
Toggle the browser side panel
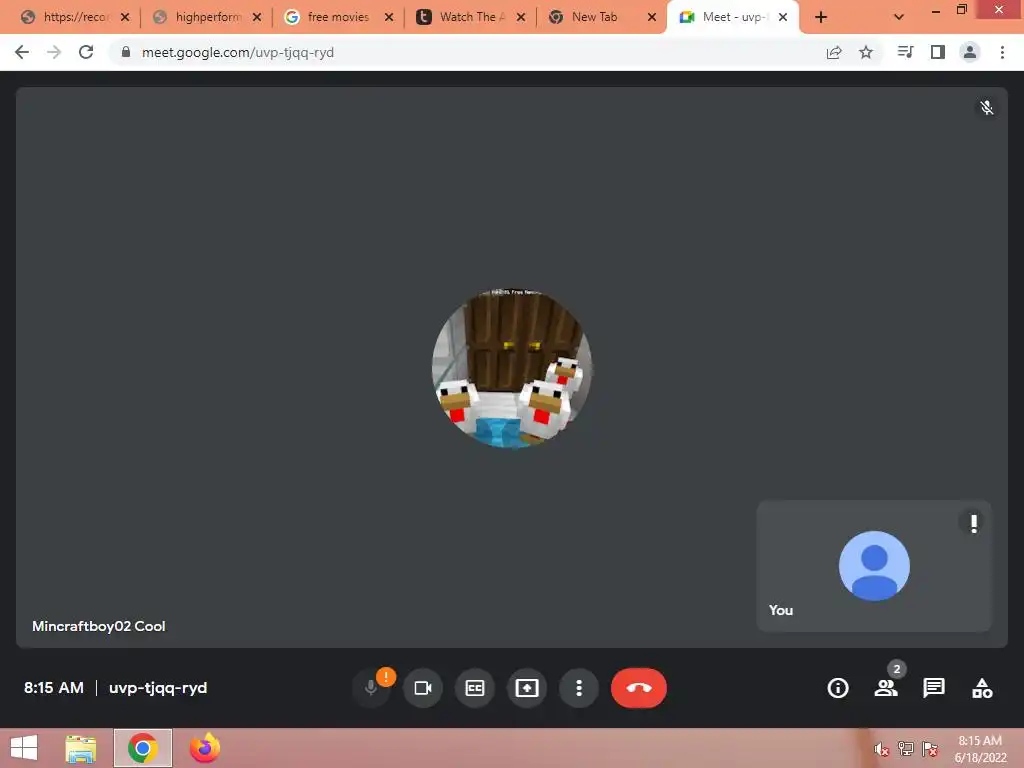(938, 52)
